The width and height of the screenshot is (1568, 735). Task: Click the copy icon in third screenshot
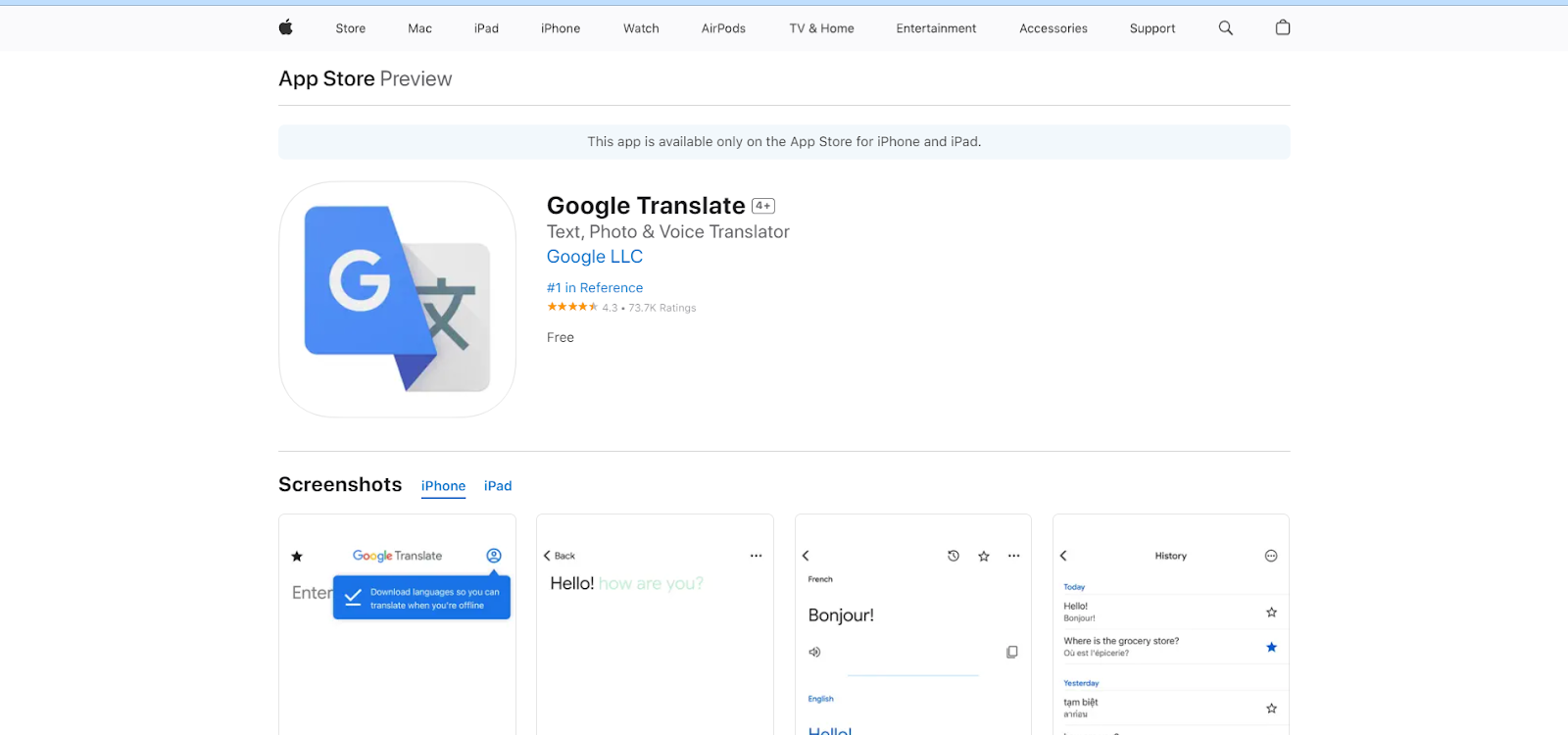(1012, 652)
